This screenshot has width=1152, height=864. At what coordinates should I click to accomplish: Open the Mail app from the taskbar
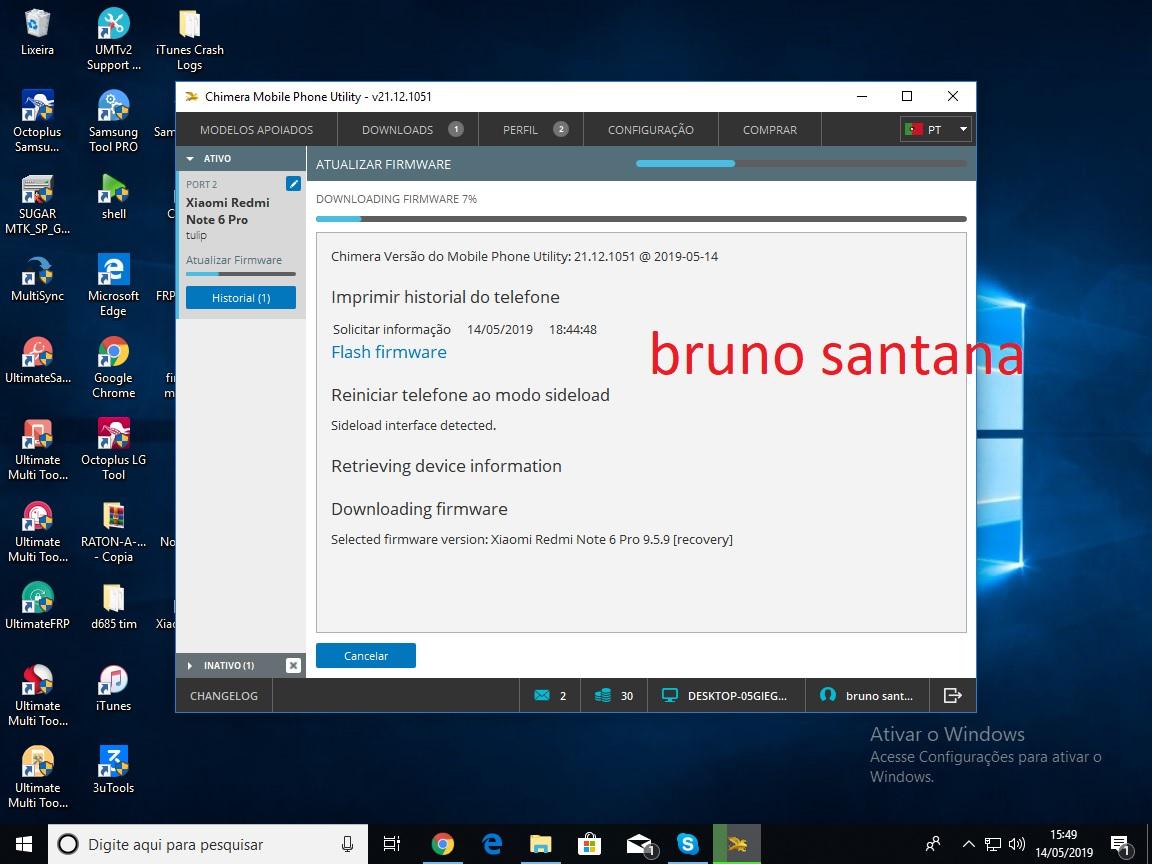(x=639, y=844)
